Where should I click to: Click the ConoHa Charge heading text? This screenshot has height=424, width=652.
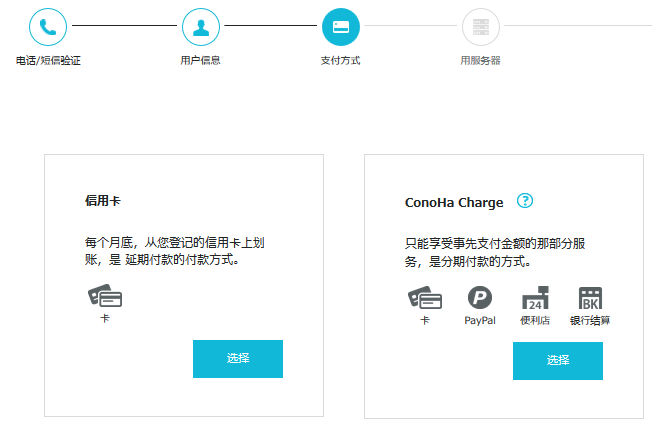454,202
